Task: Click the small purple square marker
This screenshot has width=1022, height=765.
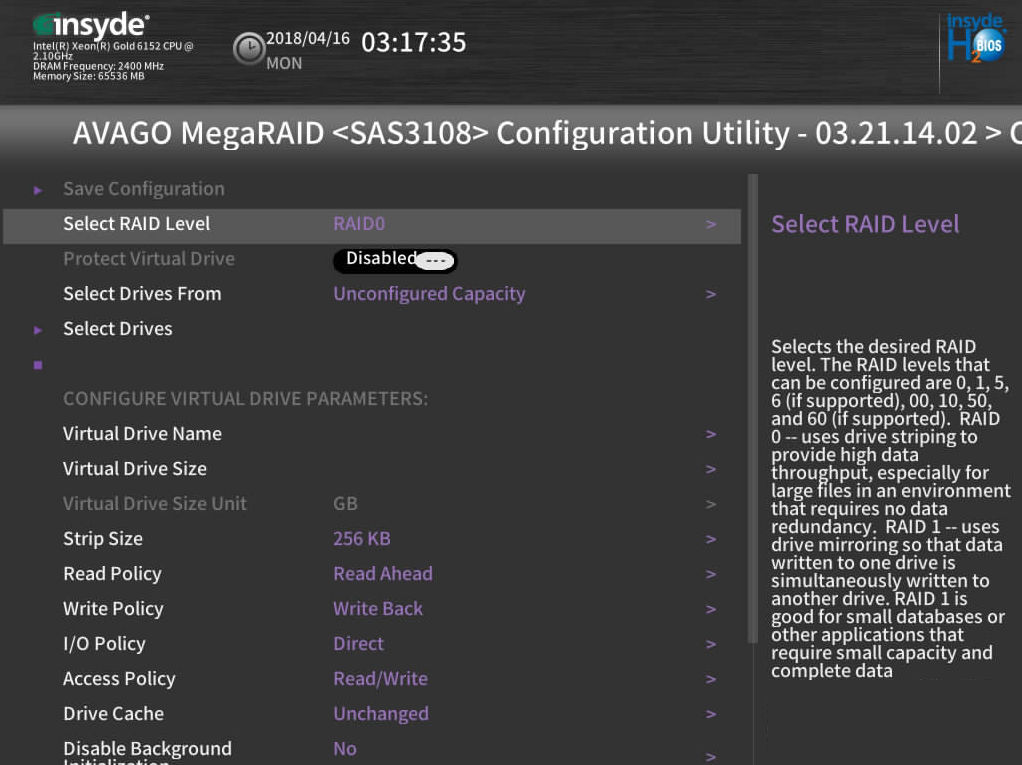Action: [38, 365]
